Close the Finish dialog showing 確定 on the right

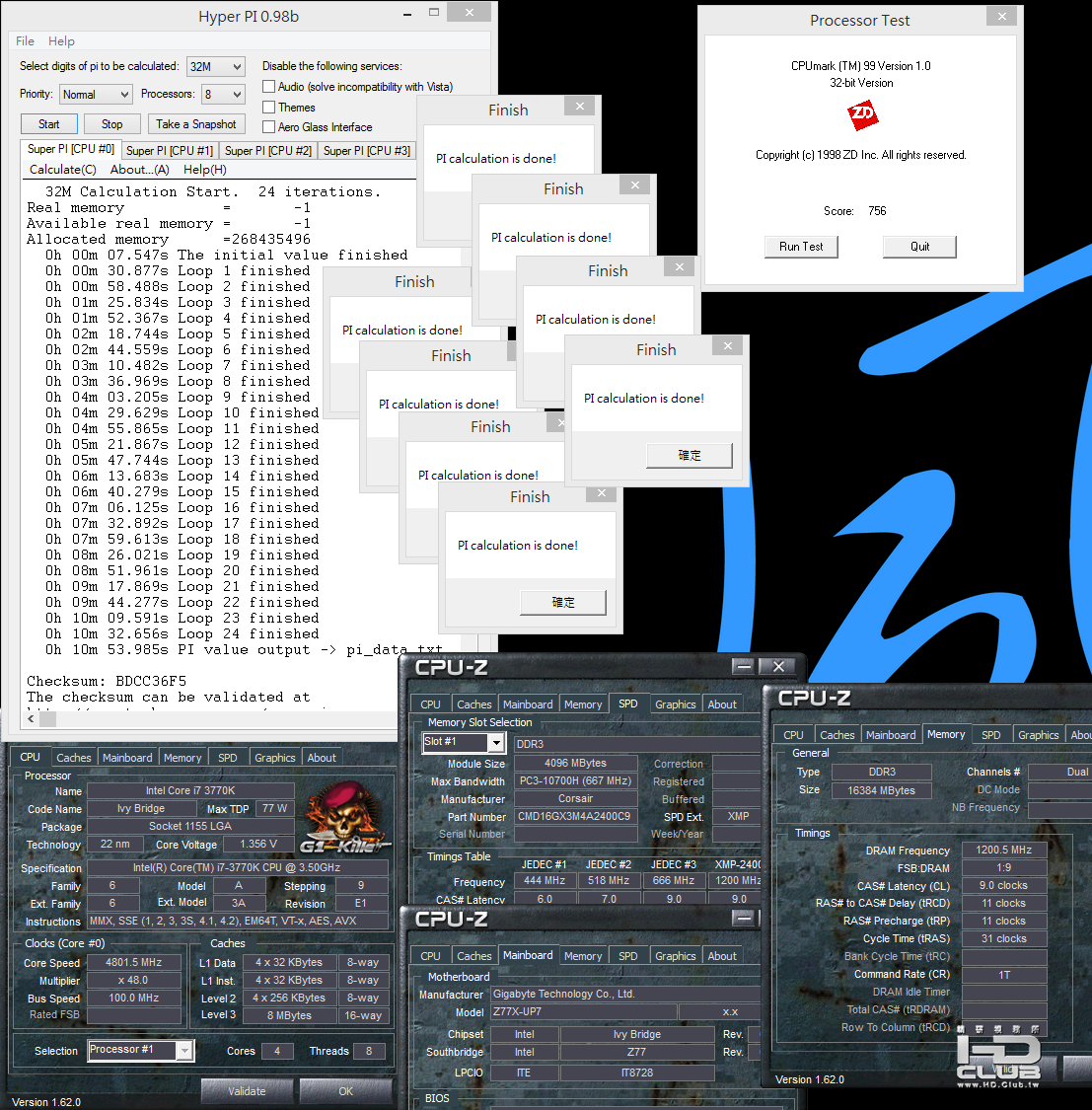[728, 345]
